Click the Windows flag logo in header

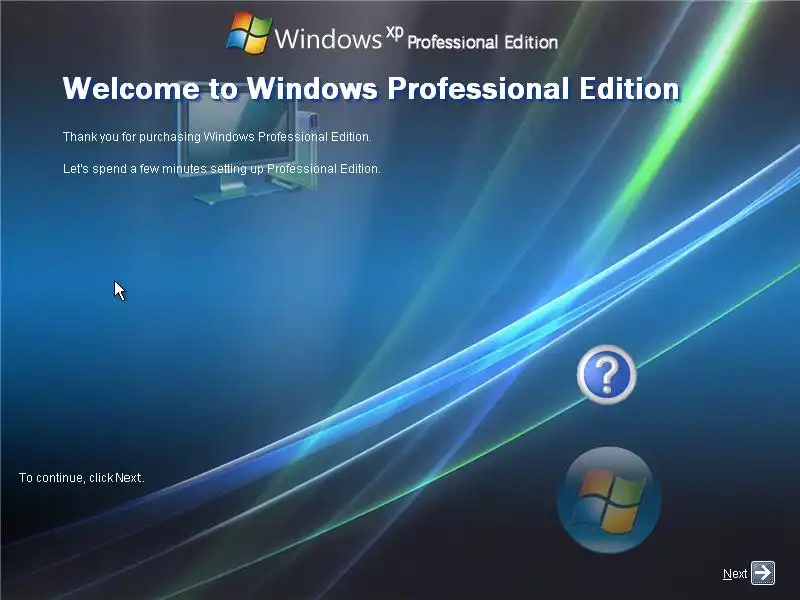[249, 33]
